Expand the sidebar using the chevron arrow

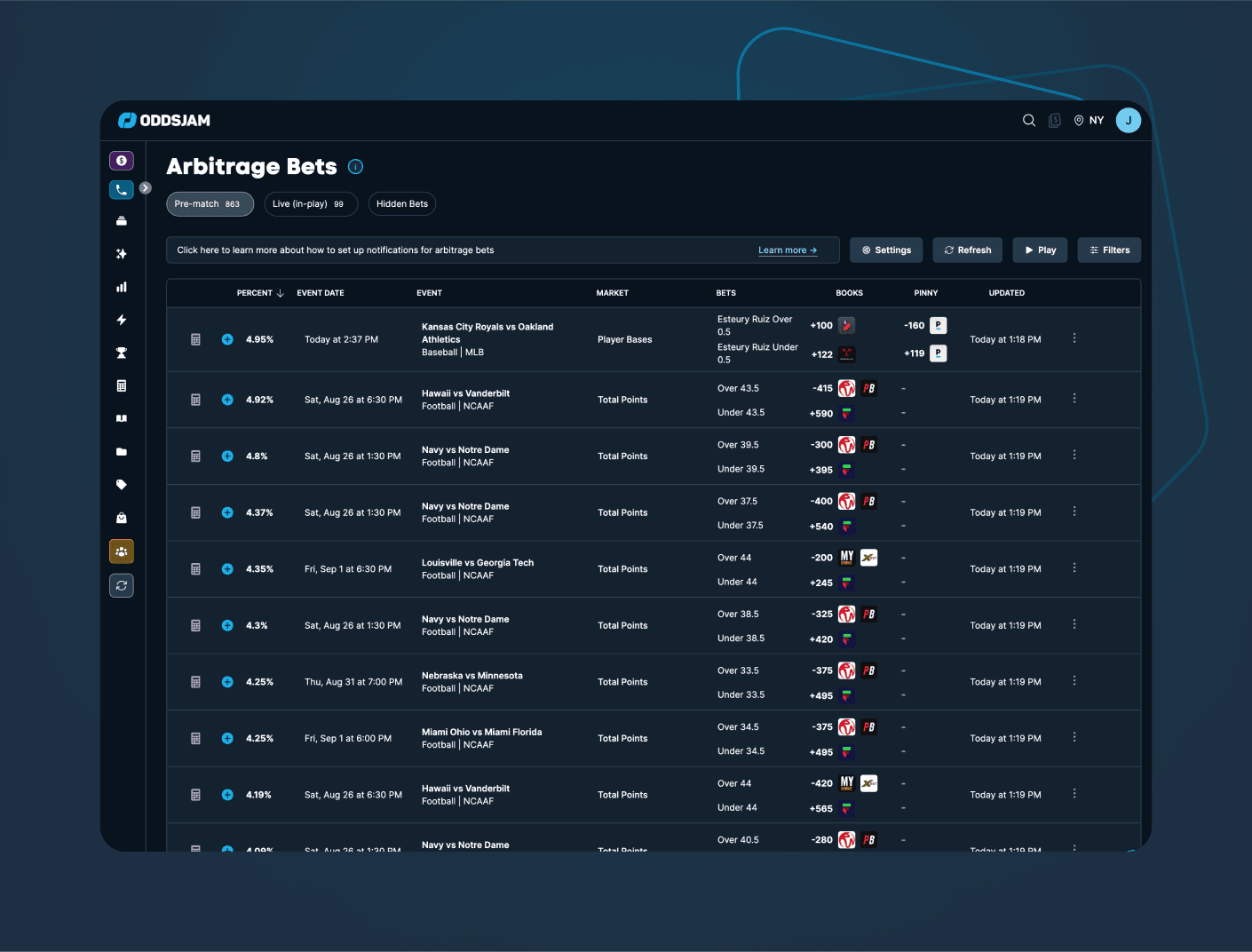click(x=145, y=187)
